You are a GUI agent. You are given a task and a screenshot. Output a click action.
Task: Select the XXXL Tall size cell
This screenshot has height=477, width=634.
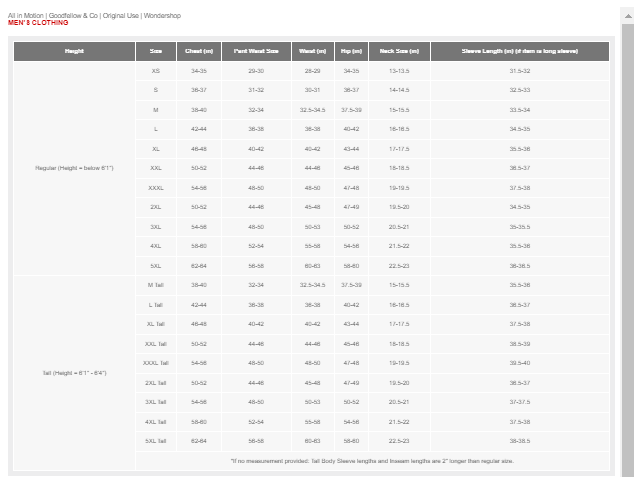(x=156, y=363)
